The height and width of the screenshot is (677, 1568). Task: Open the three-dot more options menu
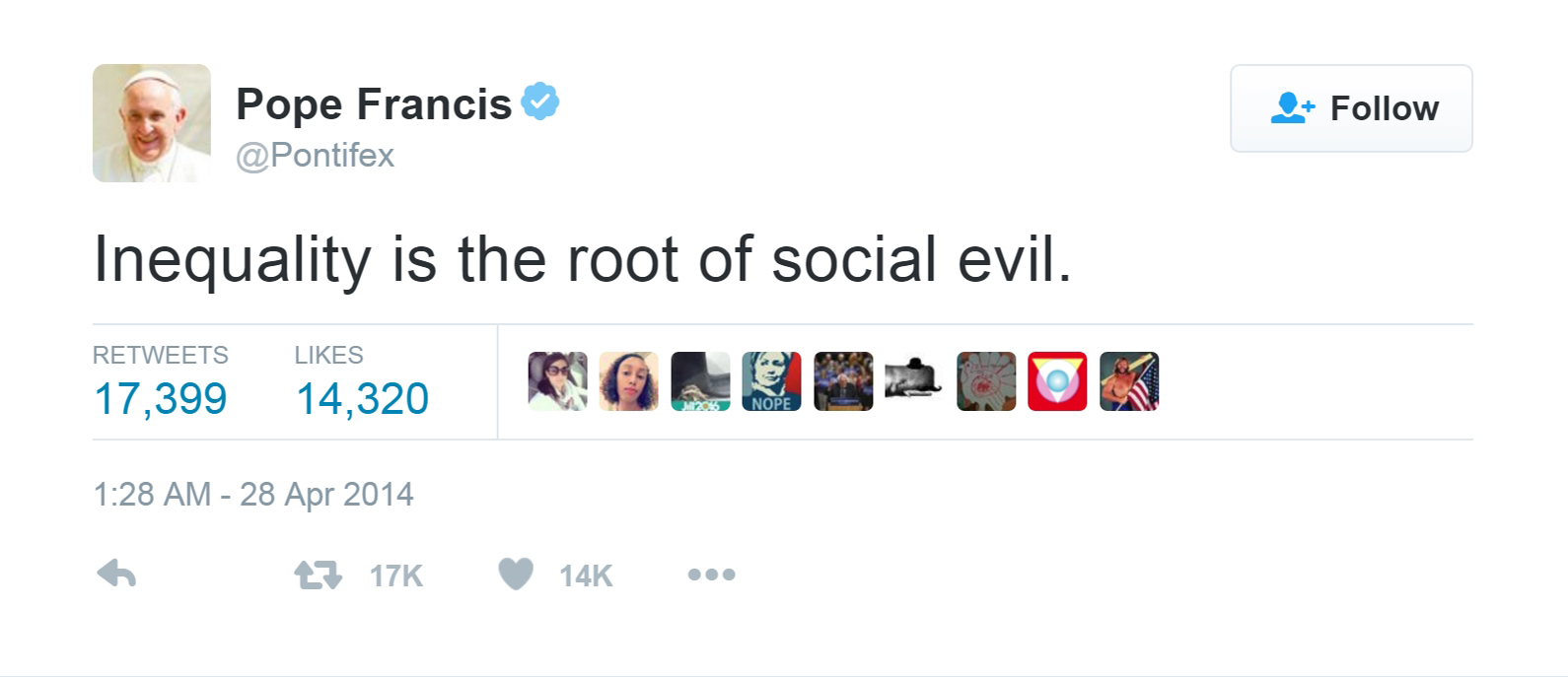click(x=711, y=575)
